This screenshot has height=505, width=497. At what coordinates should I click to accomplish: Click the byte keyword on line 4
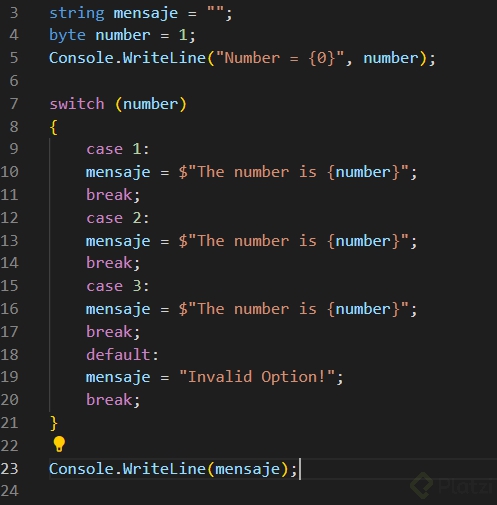(x=67, y=35)
